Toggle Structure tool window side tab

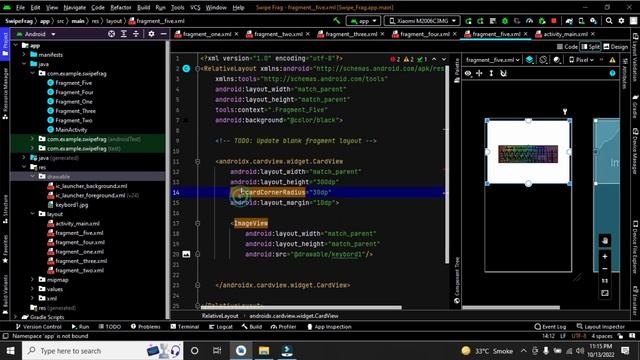point(5,209)
